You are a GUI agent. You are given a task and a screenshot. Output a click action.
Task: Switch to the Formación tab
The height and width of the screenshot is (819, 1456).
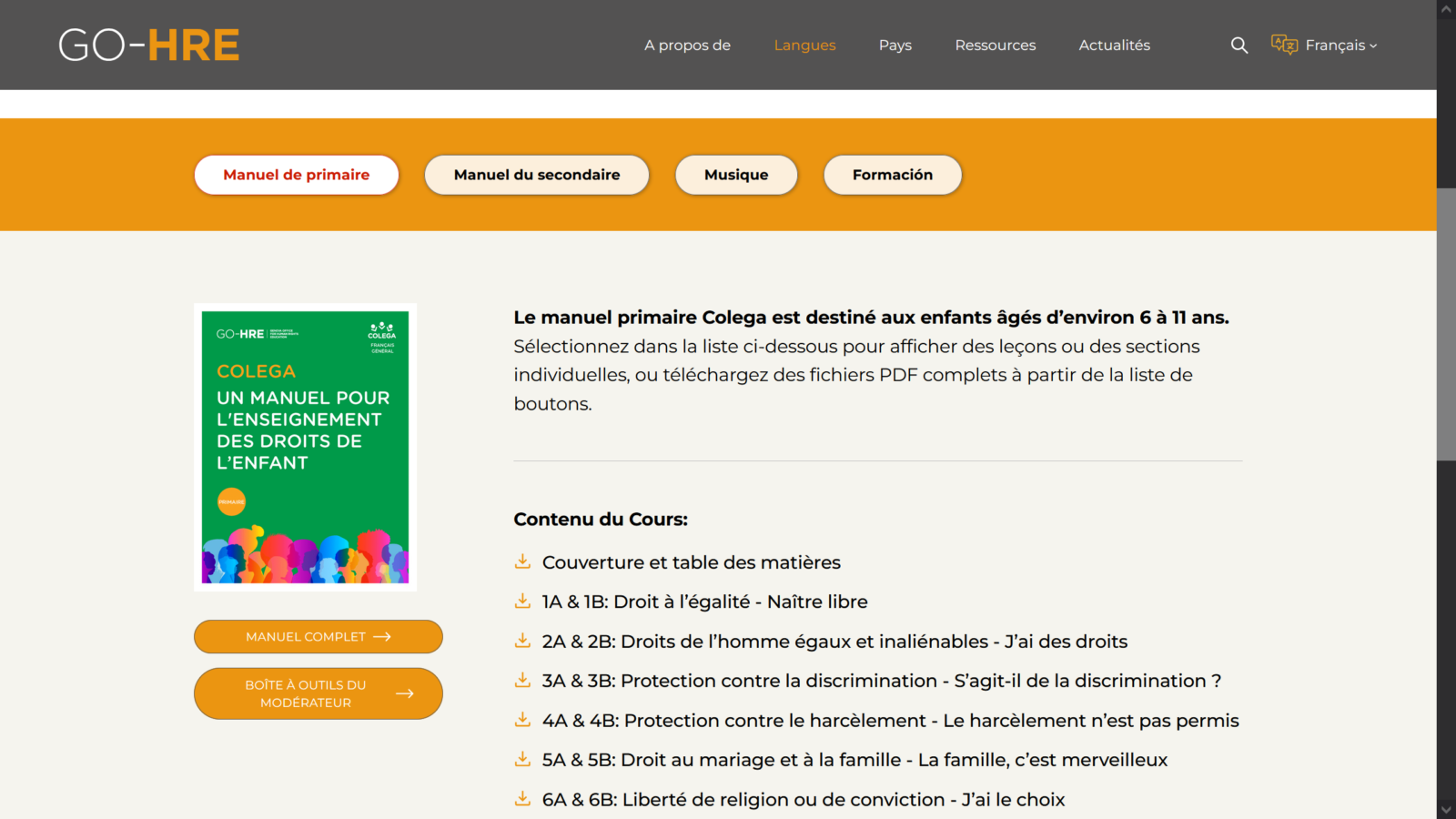(x=893, y=175)
